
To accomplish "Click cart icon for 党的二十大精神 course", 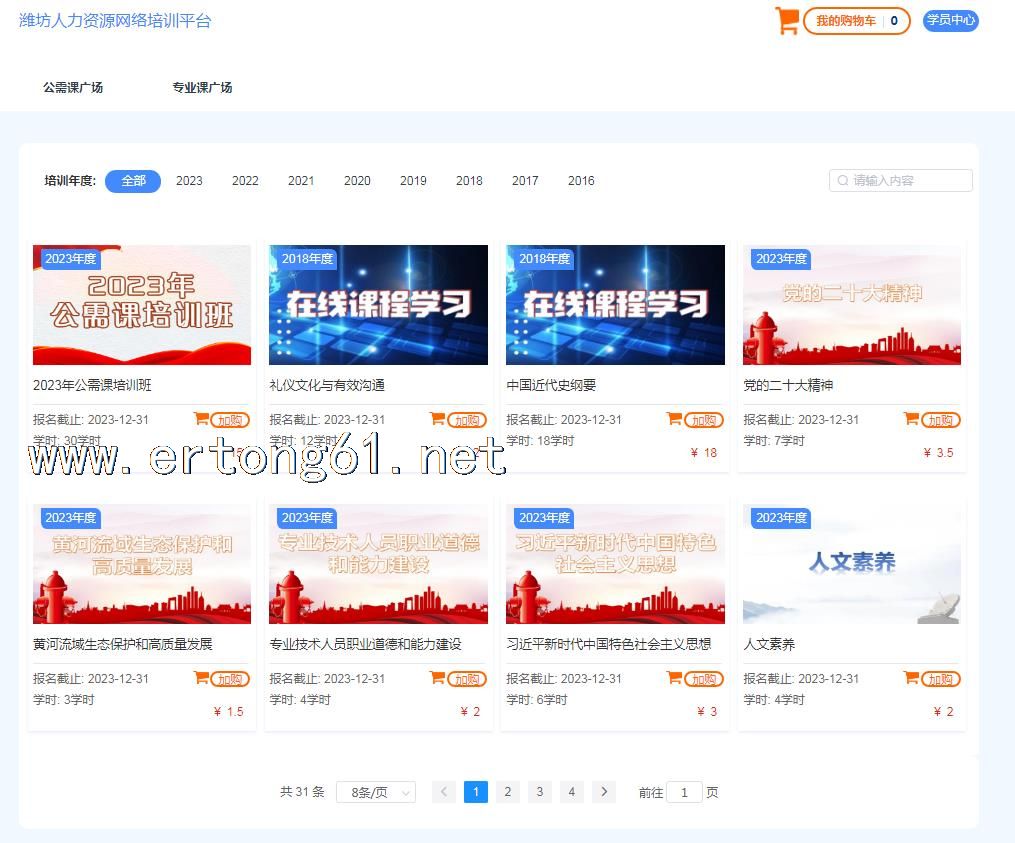I will pos(911,419).
